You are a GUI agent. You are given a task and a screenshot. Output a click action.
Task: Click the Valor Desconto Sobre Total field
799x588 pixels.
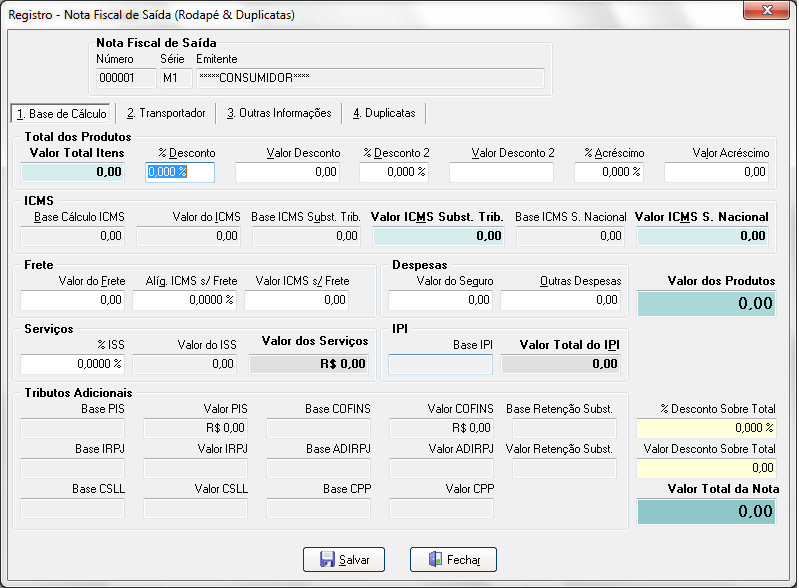coord(706,468)
